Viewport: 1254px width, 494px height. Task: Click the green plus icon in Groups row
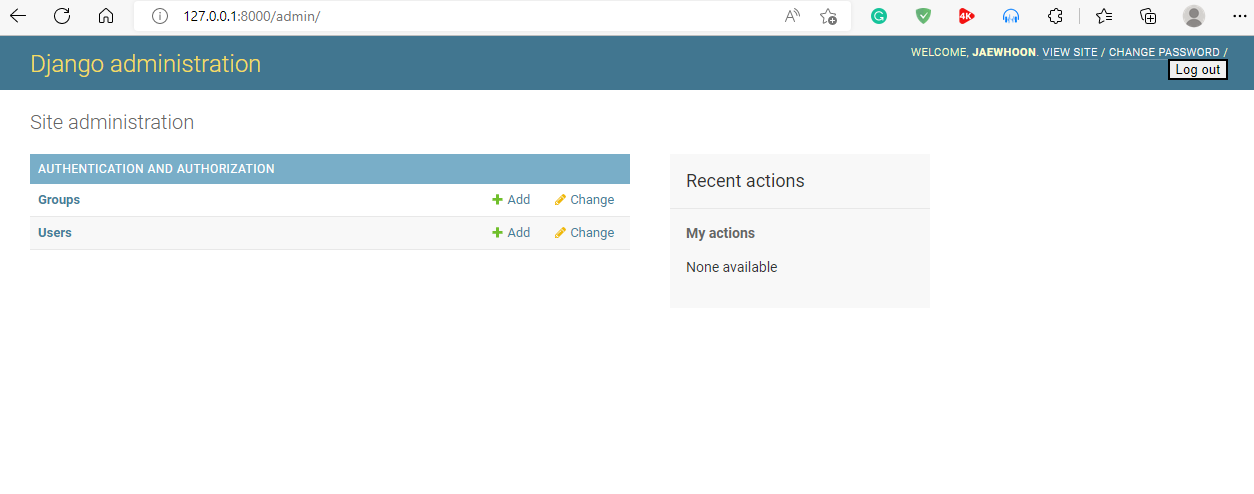pos(497,200)
